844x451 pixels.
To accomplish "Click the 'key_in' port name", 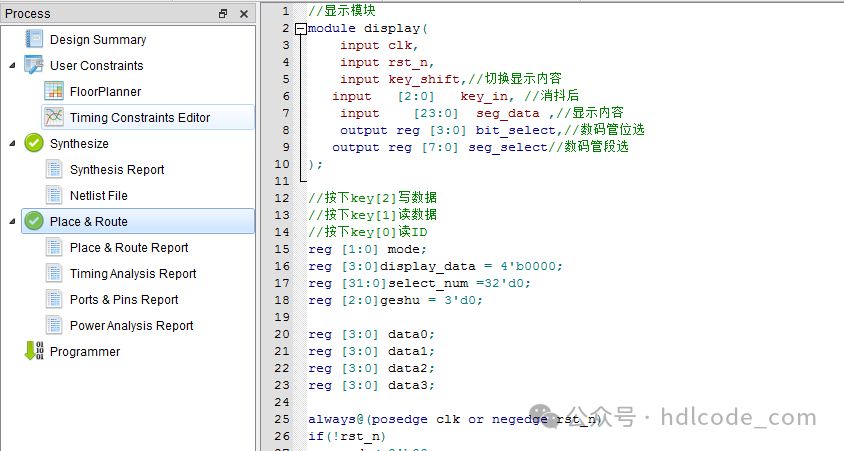I will (484, 96).
